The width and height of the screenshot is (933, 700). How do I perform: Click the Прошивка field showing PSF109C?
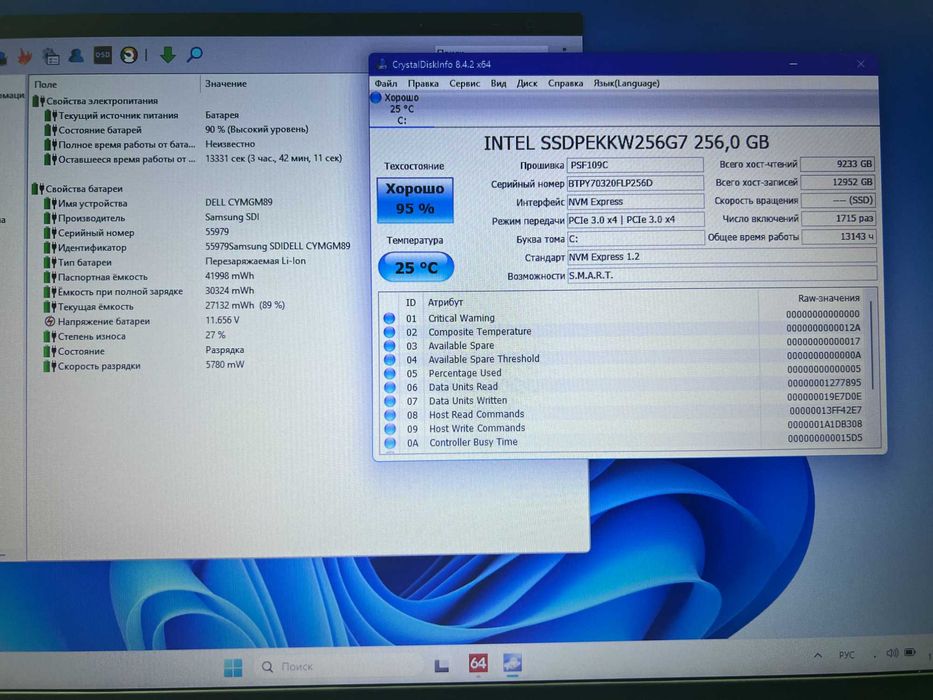point(635,165)
